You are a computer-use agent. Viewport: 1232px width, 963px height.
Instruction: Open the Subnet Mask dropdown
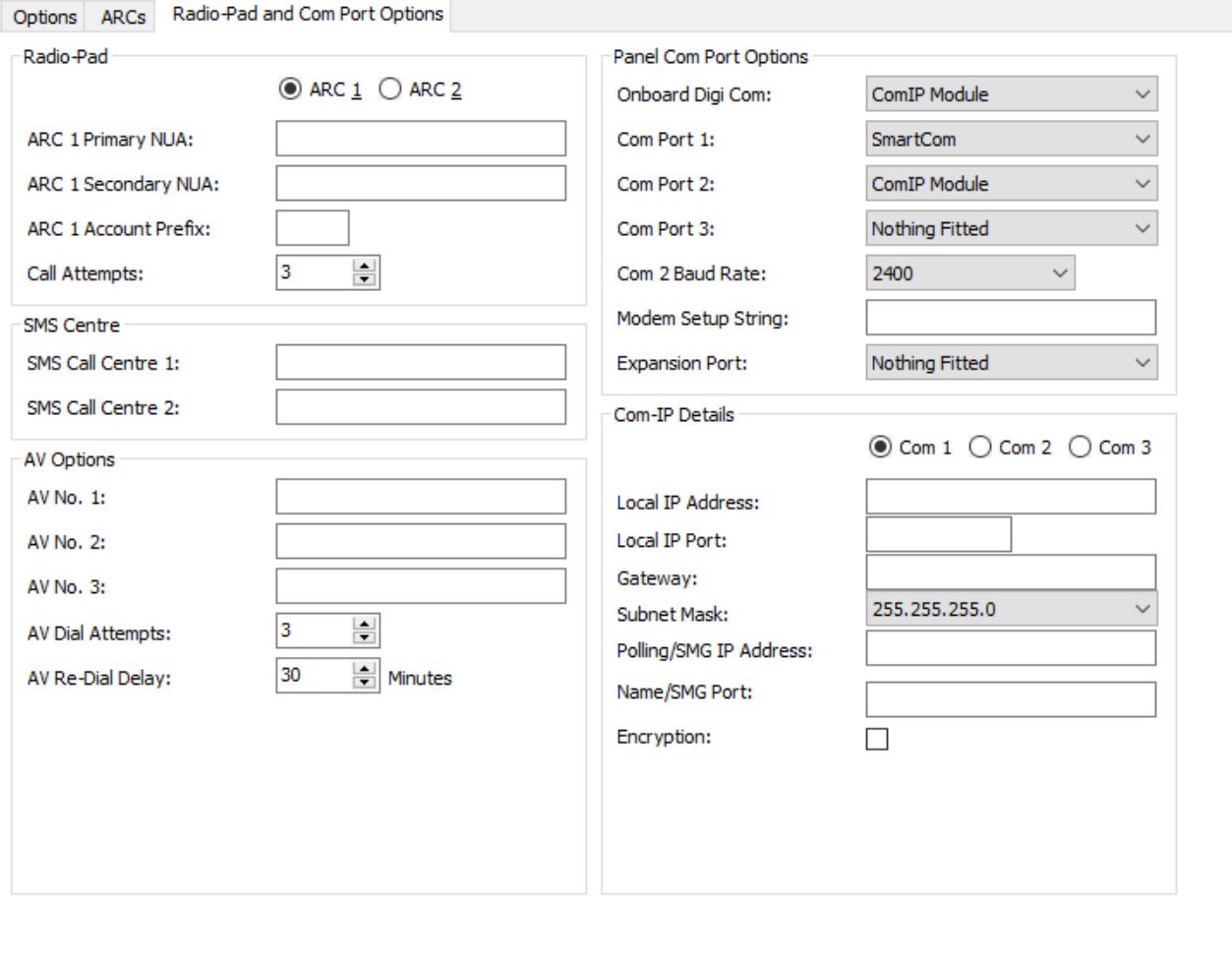[x=1011, y=609]
